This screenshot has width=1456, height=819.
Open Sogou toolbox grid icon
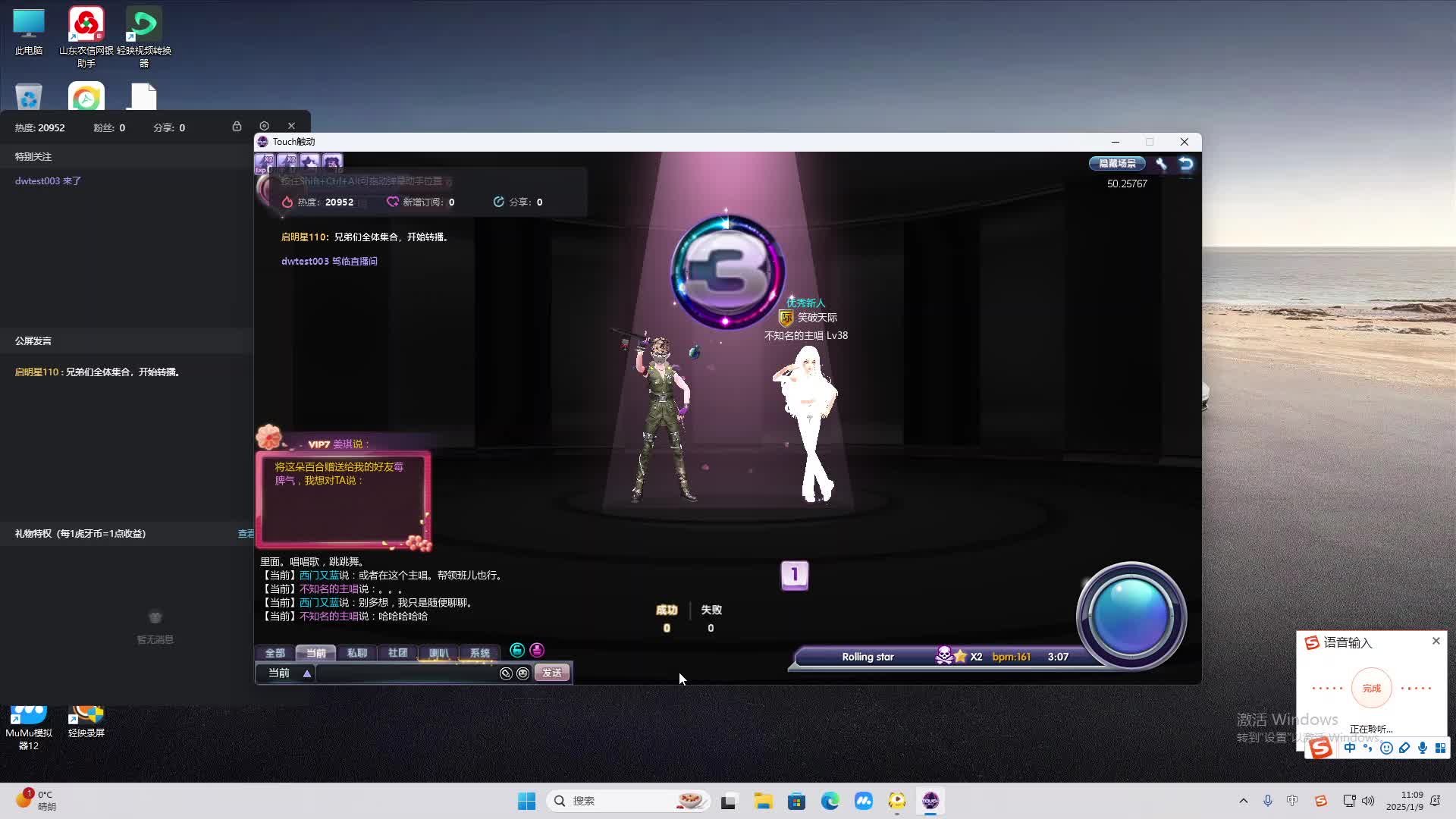click(1440, 748)
